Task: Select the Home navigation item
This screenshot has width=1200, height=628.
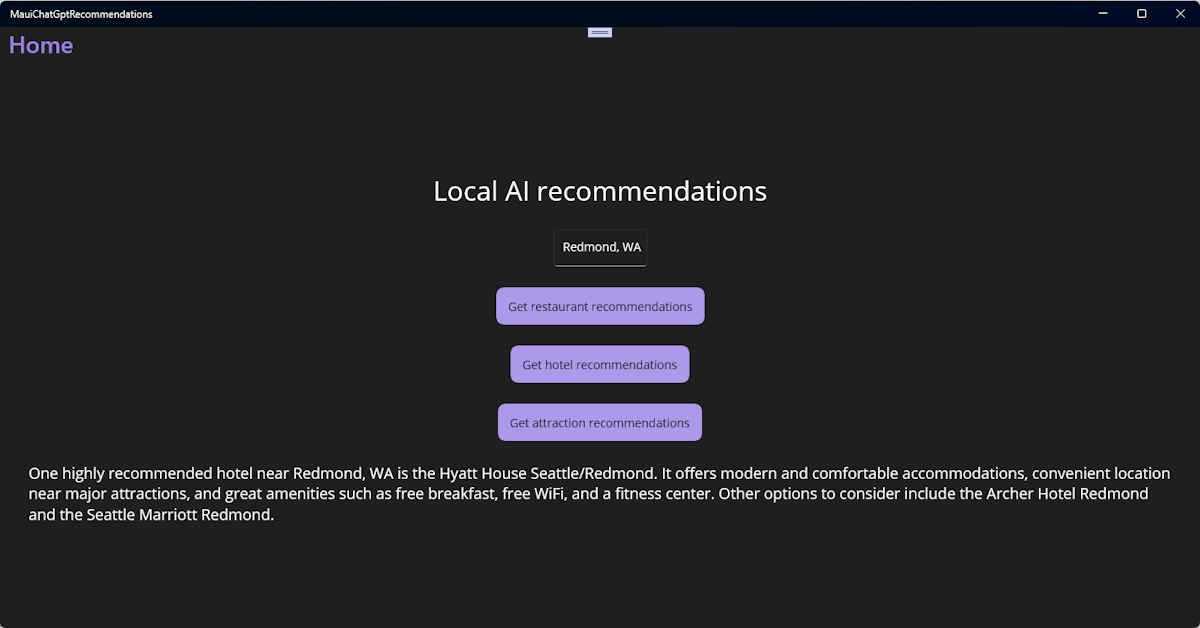Action: click(x=40, y=45)
